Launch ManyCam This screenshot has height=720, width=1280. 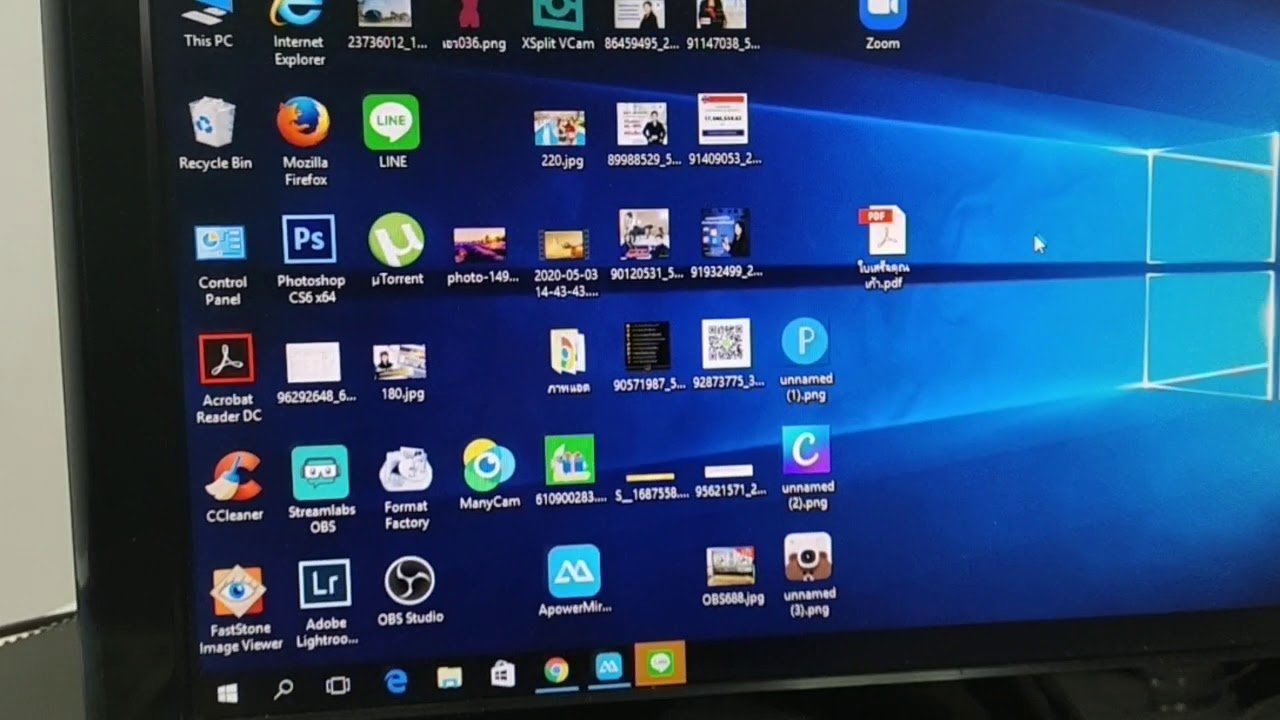tap(489, 475)
